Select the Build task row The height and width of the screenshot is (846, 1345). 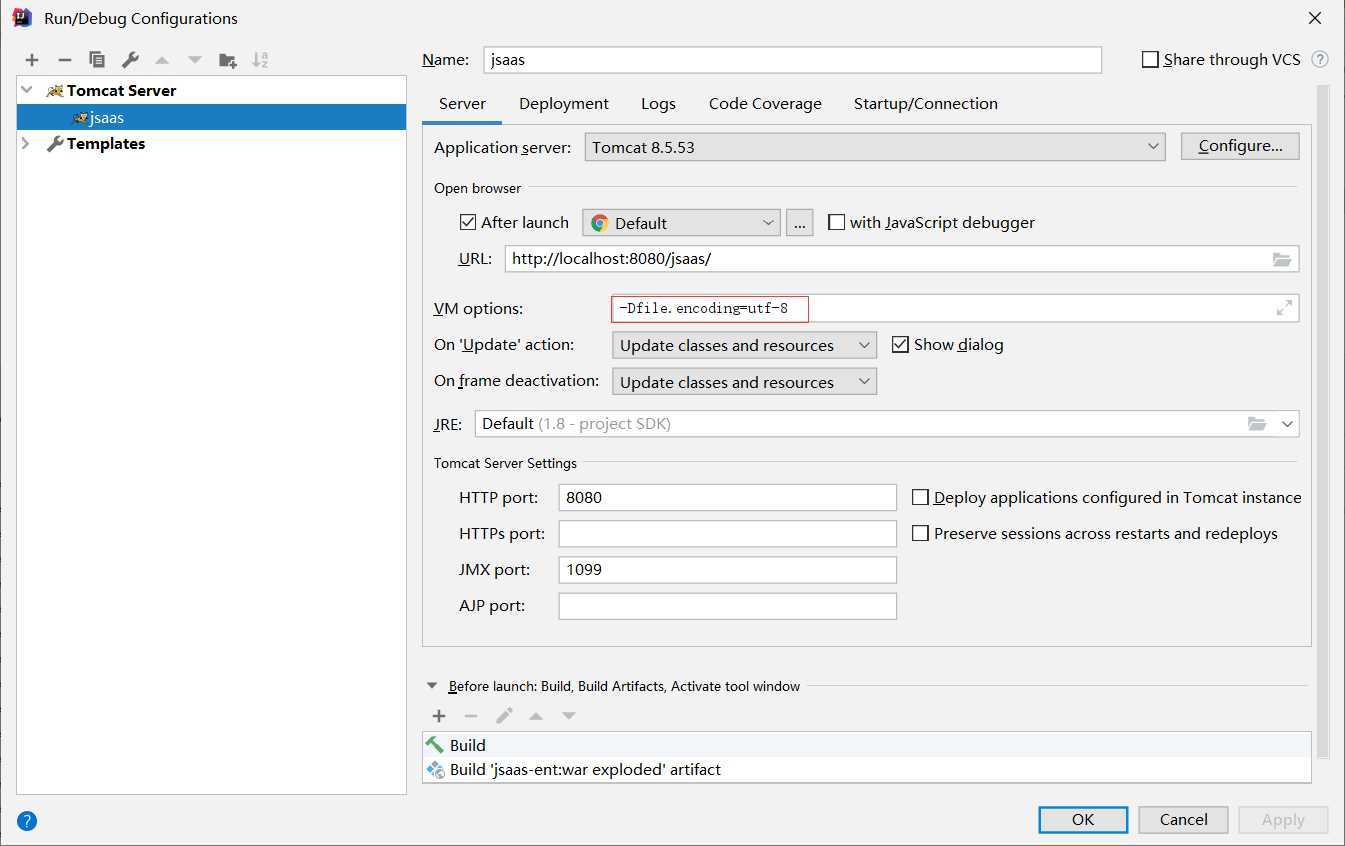click(866, 745)
